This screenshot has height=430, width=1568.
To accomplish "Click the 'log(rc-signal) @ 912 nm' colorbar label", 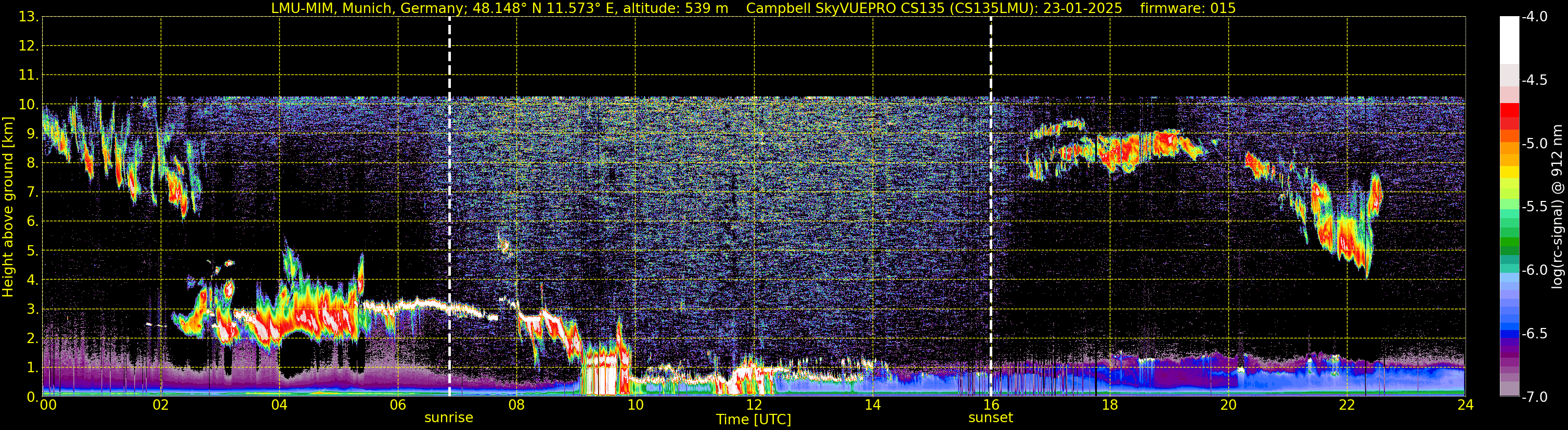I will coord(1557,207).
